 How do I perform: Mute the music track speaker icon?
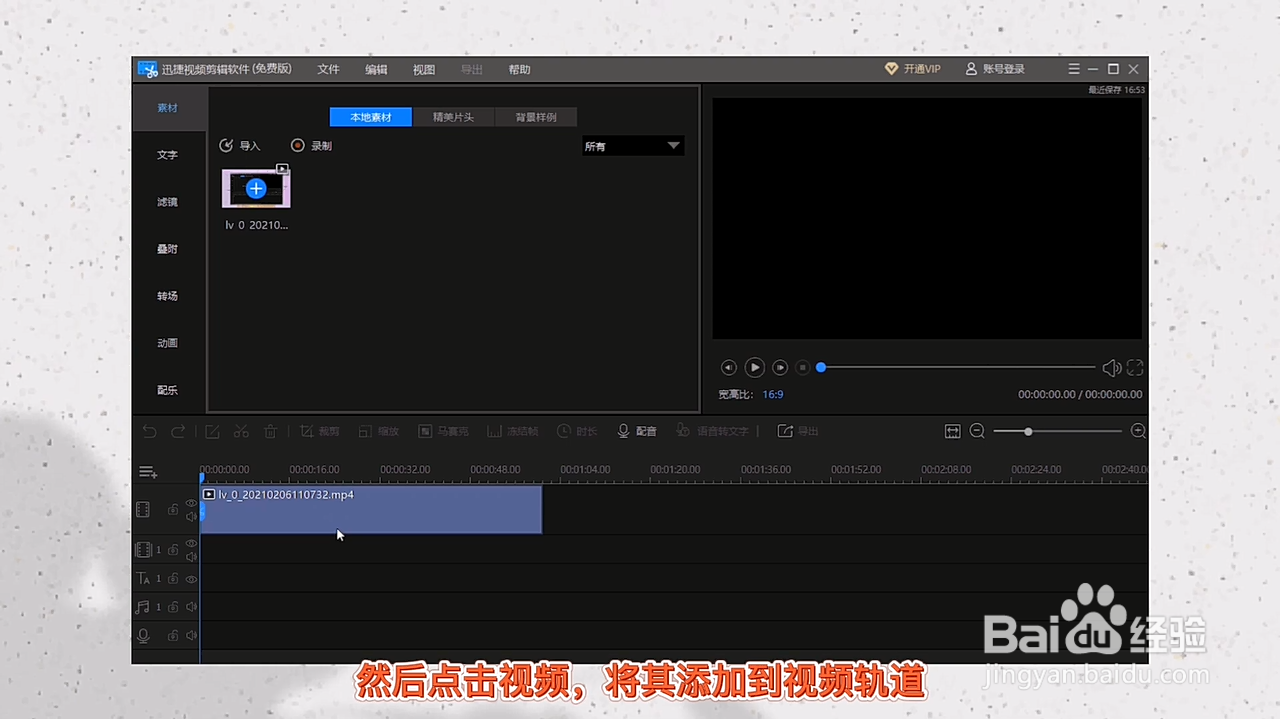point(191,607)
